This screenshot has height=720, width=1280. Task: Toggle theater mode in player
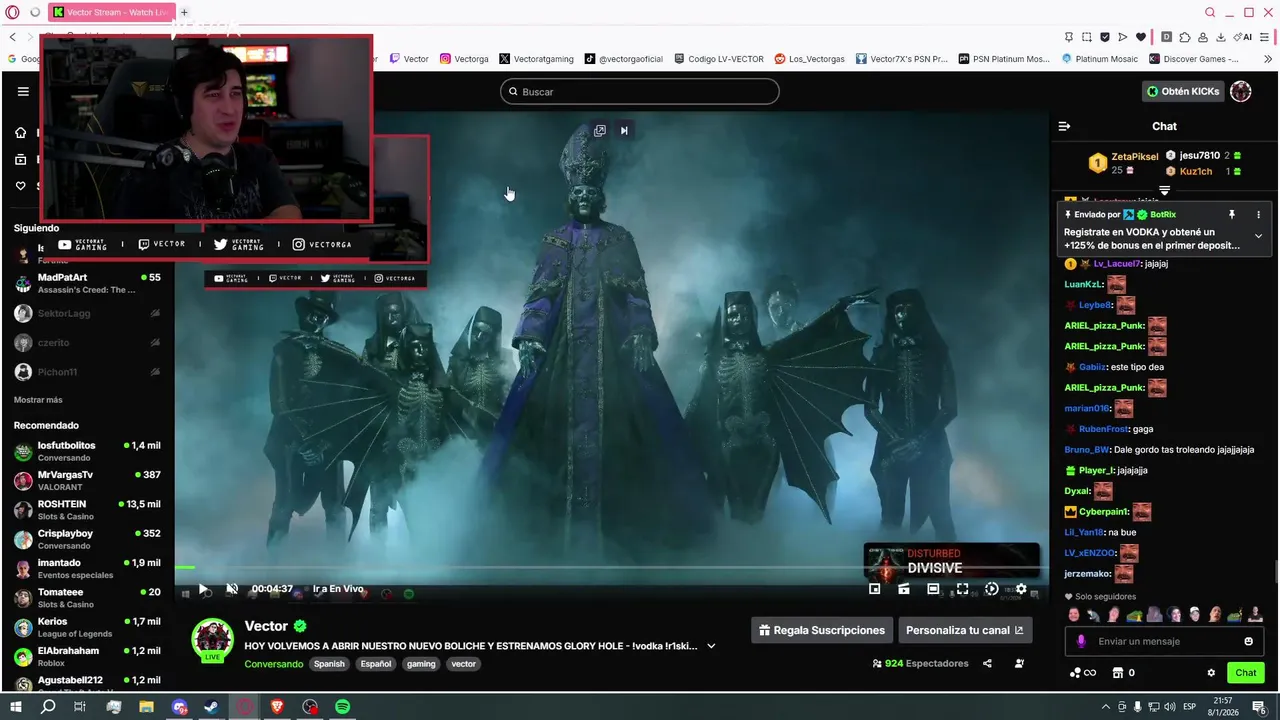[x=933, y=589]
